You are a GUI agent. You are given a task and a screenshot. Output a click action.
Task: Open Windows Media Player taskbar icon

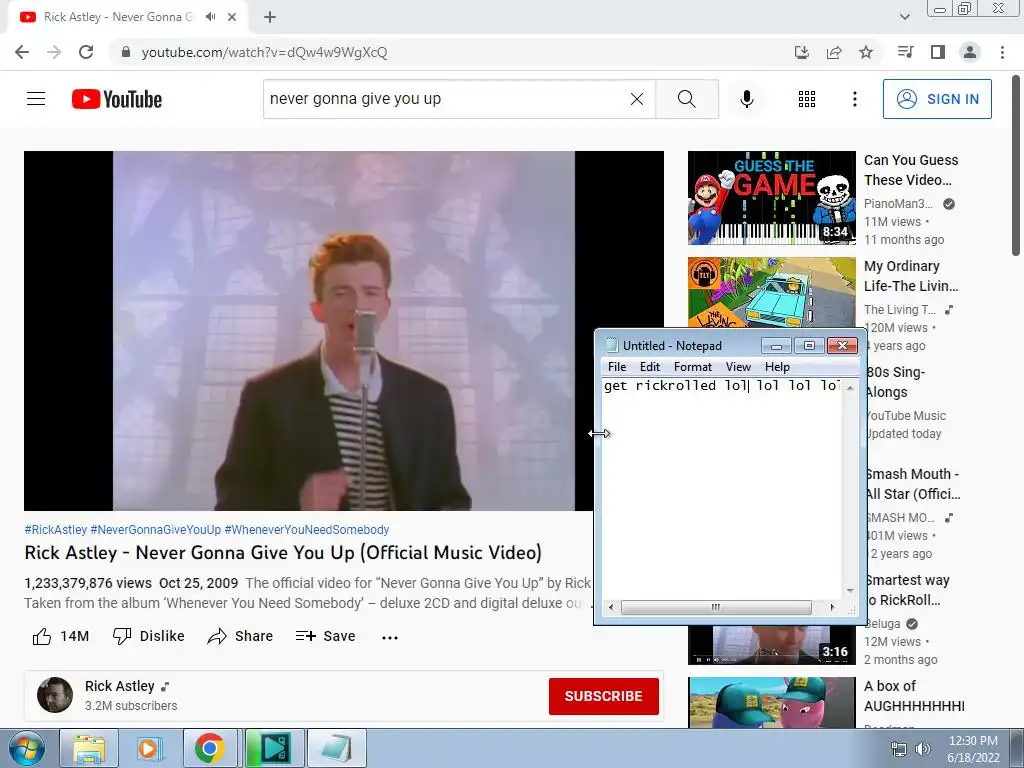click(149, 748)
